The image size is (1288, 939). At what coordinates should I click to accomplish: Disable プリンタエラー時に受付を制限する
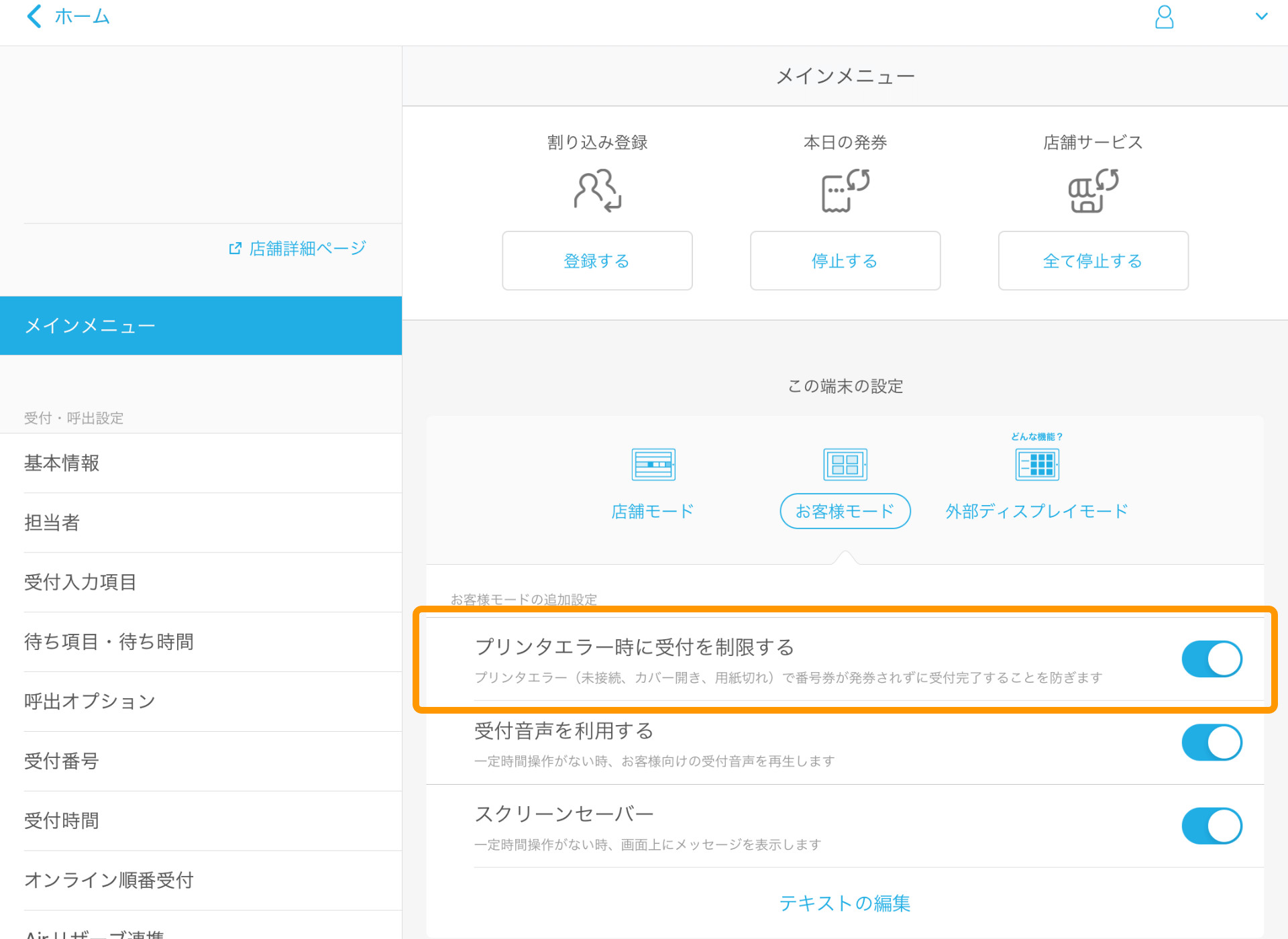tap(1211, 659)
